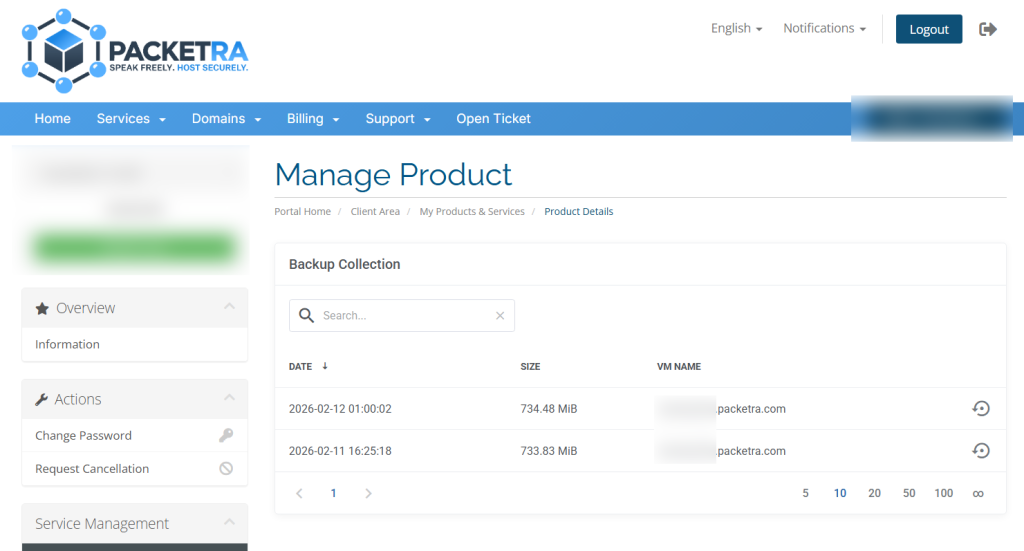Sort by VM NAME column header
The height and width of the screenshot is (551, 1024).
tap(679, 367)
